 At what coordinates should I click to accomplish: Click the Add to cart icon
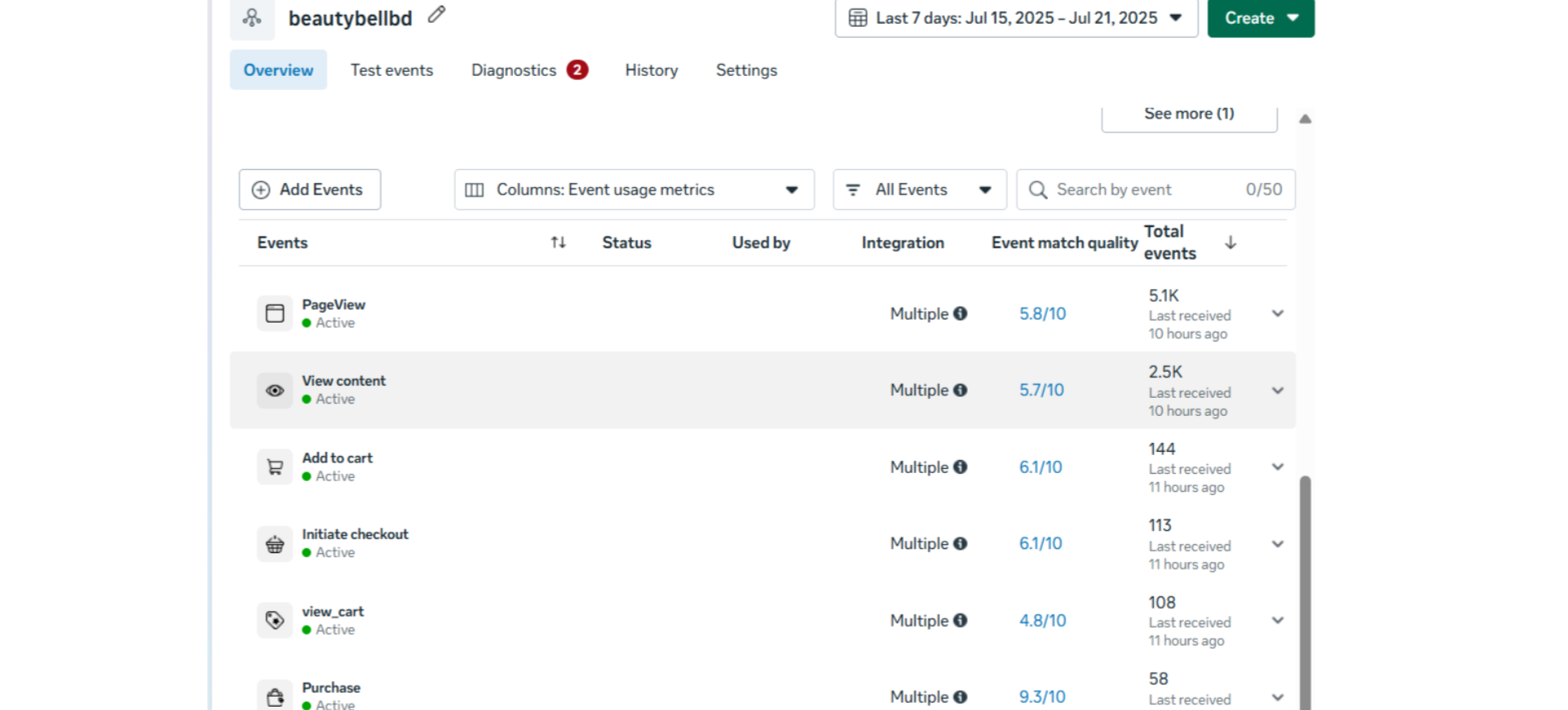(x=275, y=467)
